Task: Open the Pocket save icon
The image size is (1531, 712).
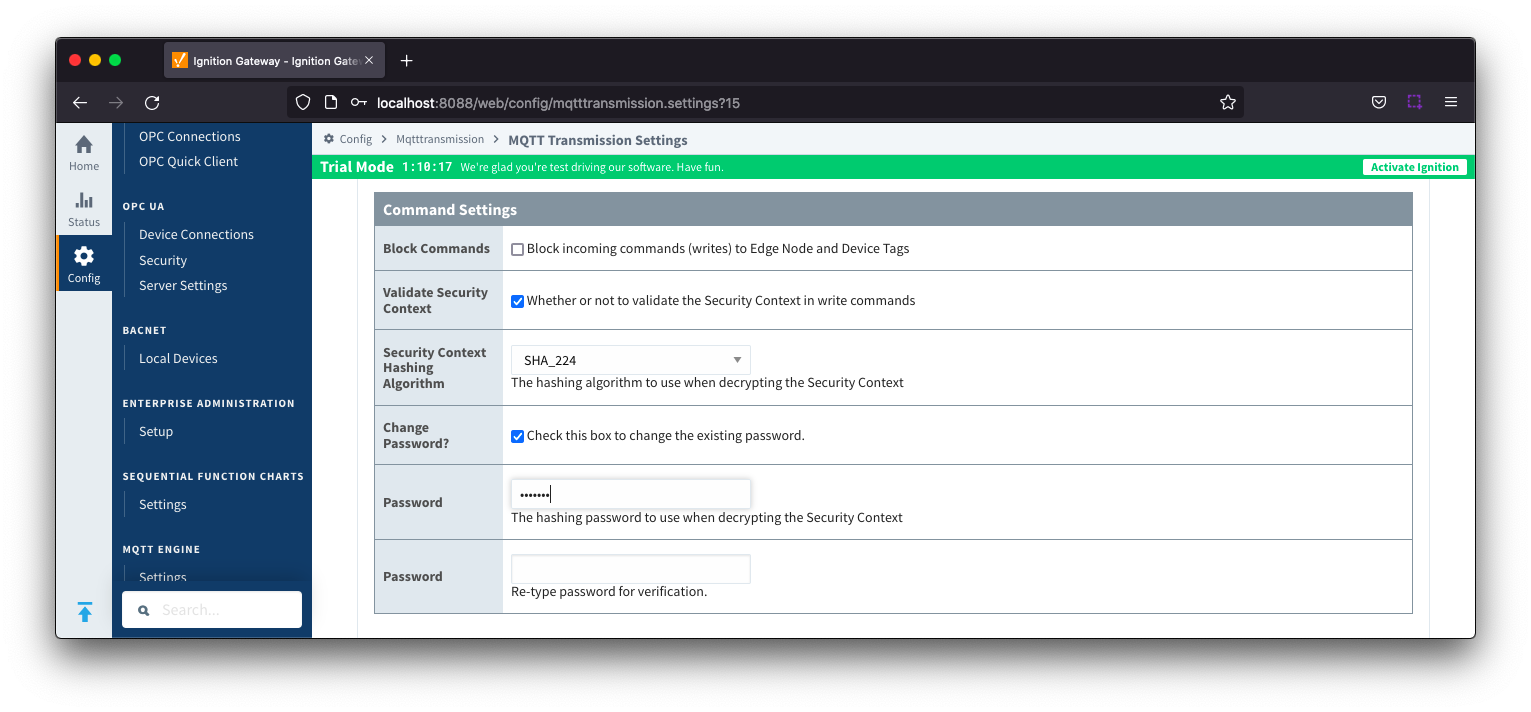Action: tap(1378, 102)
